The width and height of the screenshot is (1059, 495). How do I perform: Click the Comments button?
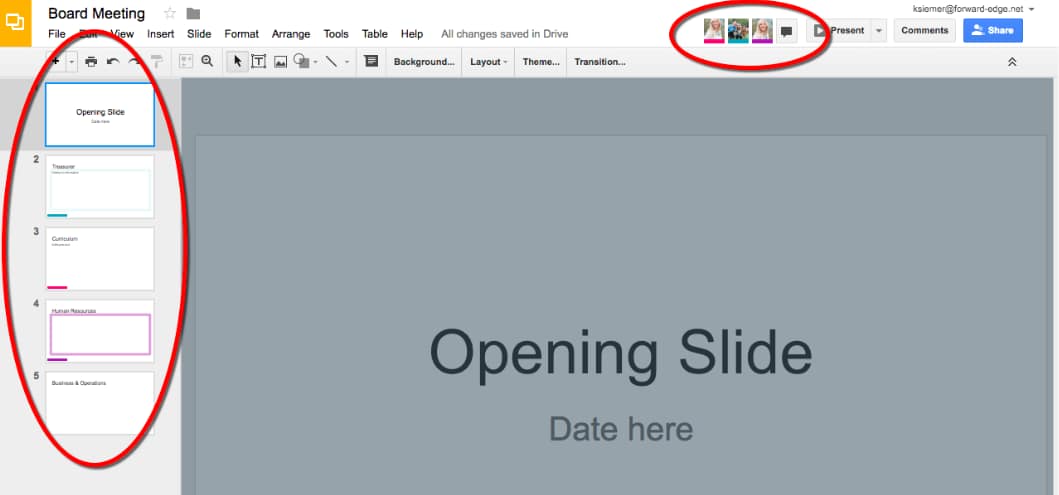point(924,31)
